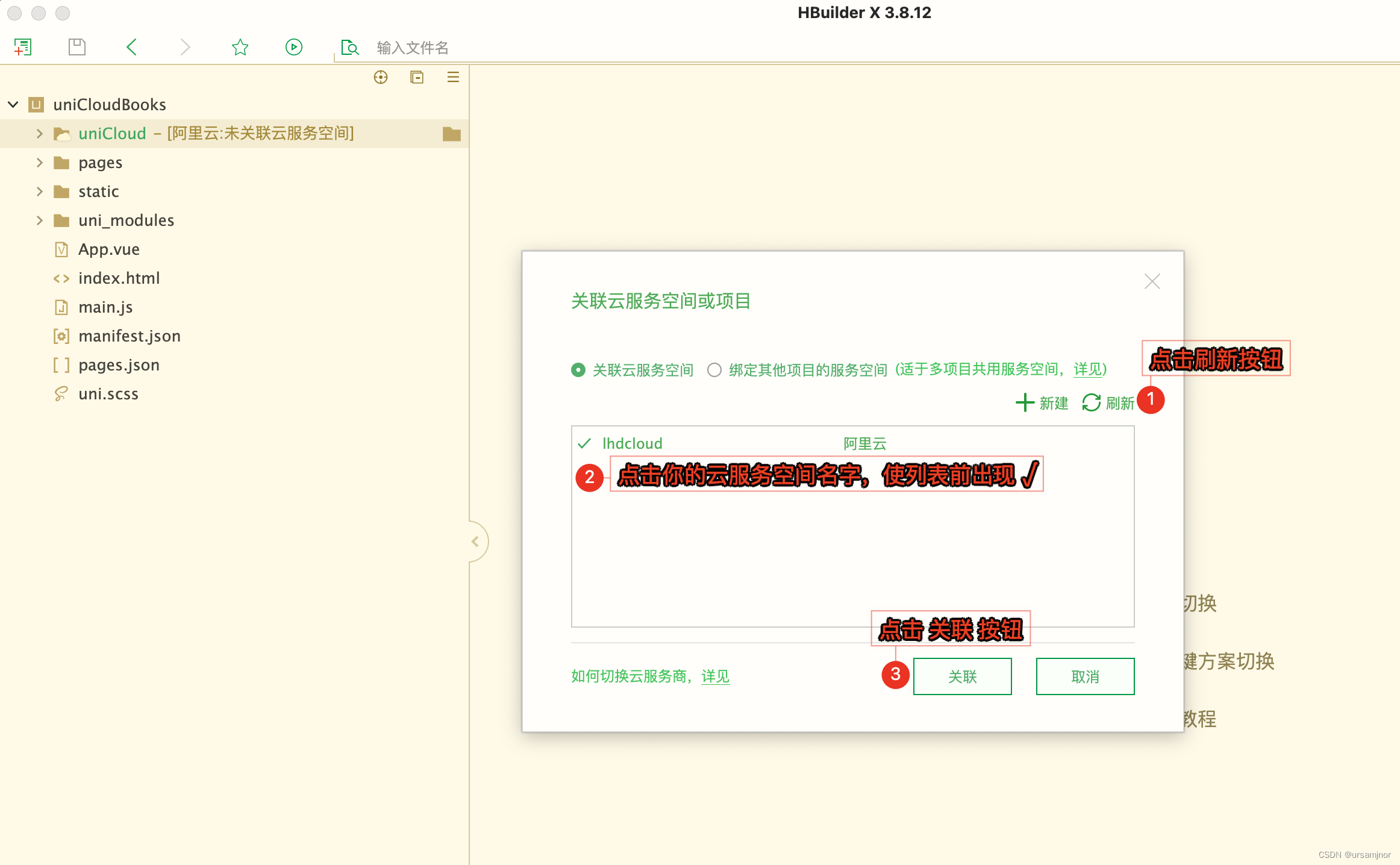Open App.vue in the project tree
The image size is (1400, 865).
[109, 249]
